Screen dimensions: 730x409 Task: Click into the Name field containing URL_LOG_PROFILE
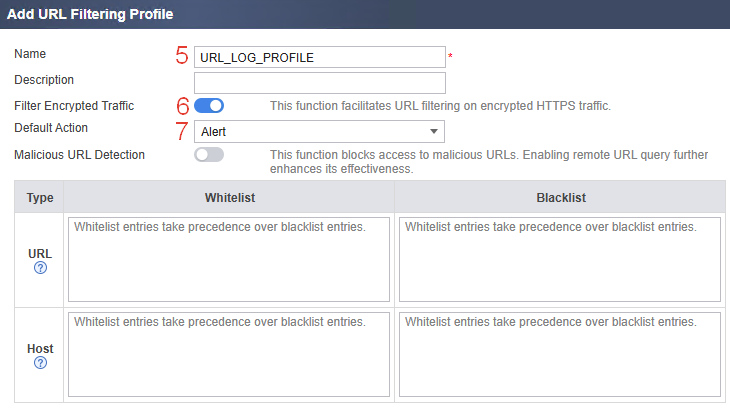pos(318,57)
